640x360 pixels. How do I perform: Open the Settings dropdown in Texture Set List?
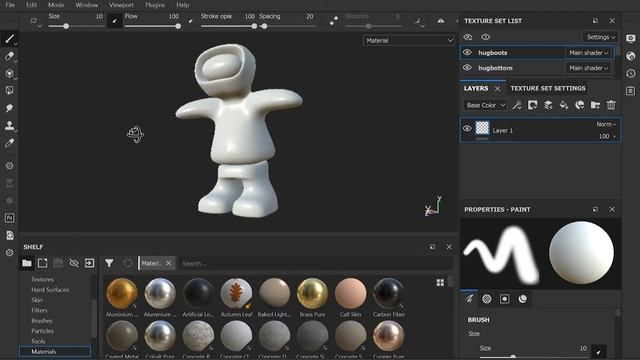pyautogui.click(x=600, y=37)
